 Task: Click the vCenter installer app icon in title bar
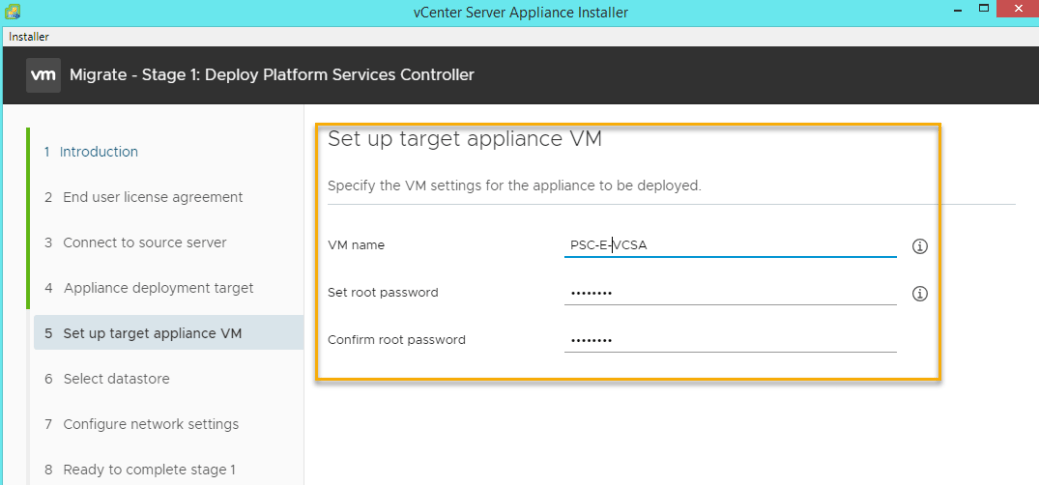coord(12,13)
